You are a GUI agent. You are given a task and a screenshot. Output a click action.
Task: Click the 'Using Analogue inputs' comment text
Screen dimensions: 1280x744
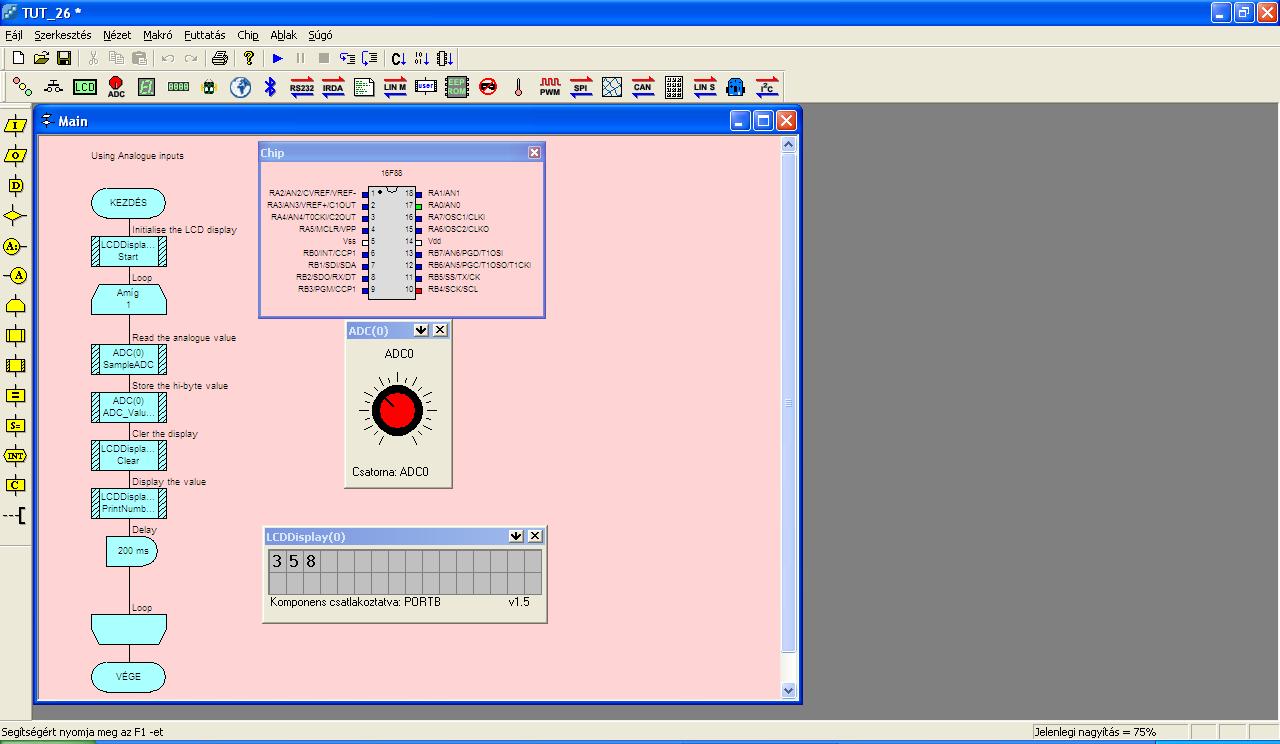(x=137, y=156)
